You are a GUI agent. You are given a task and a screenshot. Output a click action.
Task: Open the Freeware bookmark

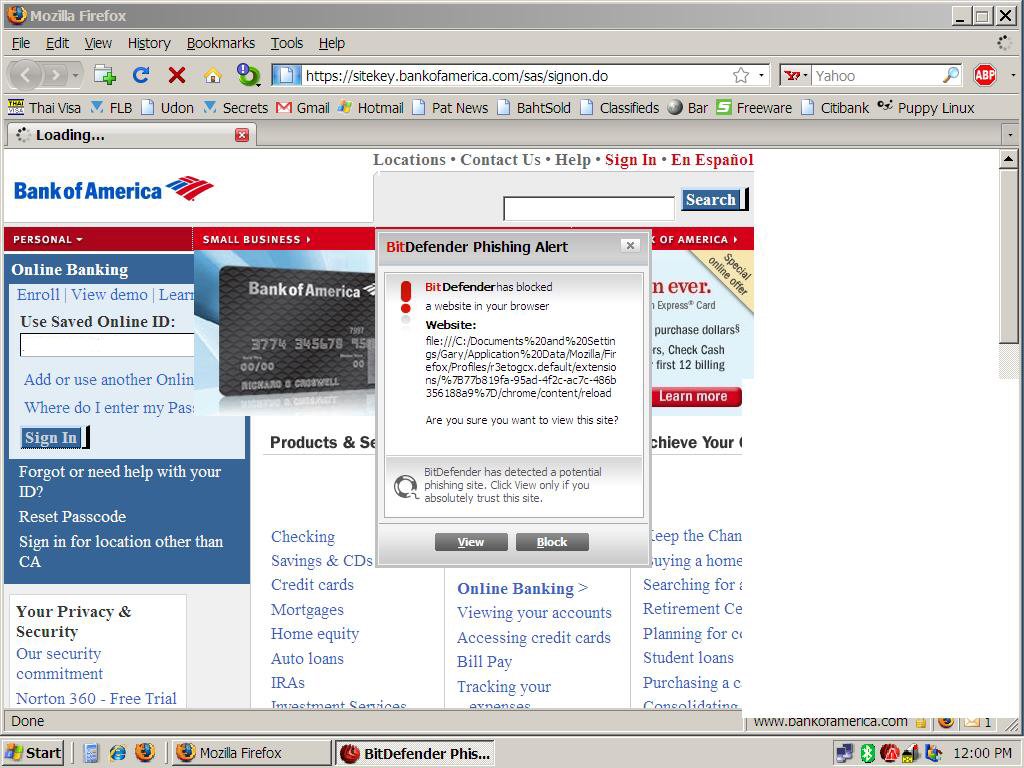pyautogui.click(x=754, y=108)
